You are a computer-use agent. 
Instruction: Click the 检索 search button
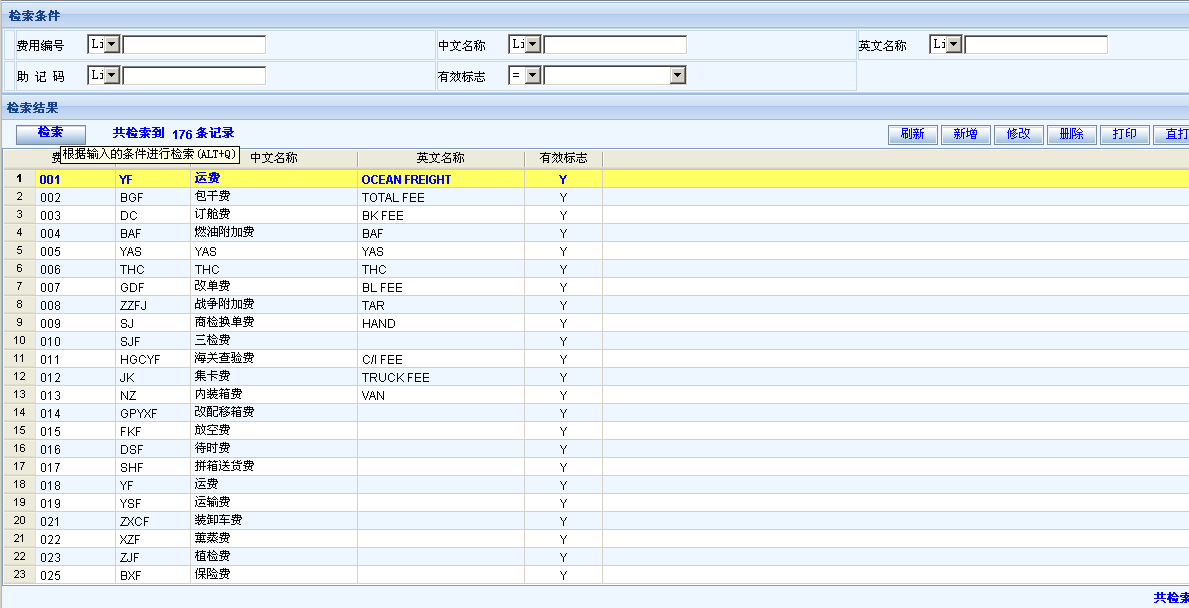point(50,133)
